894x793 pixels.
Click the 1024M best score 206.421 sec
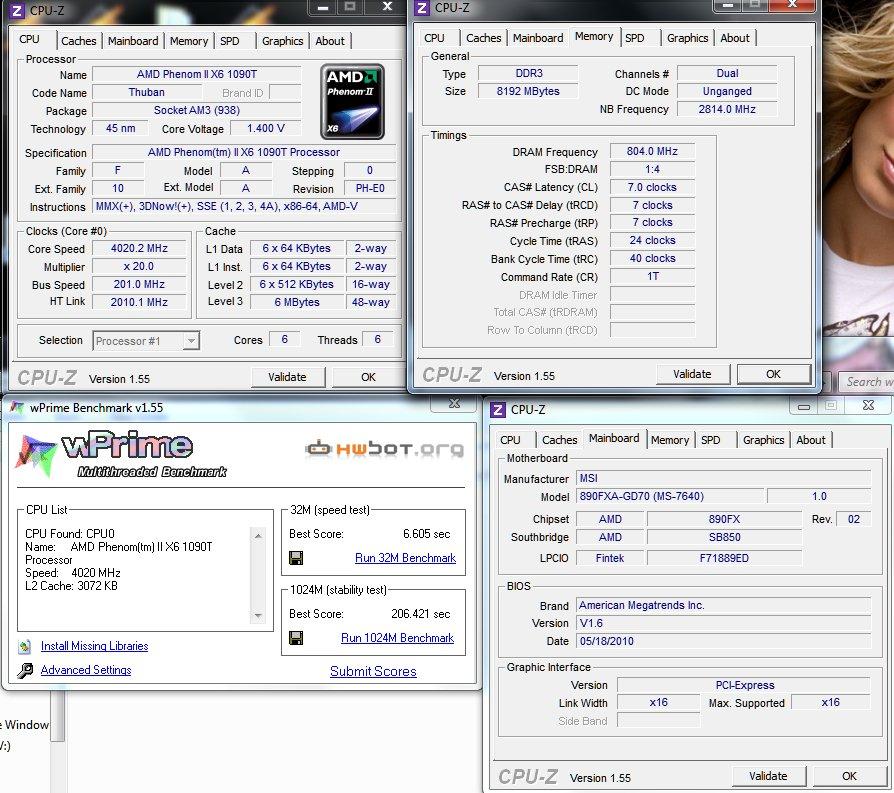421,613
